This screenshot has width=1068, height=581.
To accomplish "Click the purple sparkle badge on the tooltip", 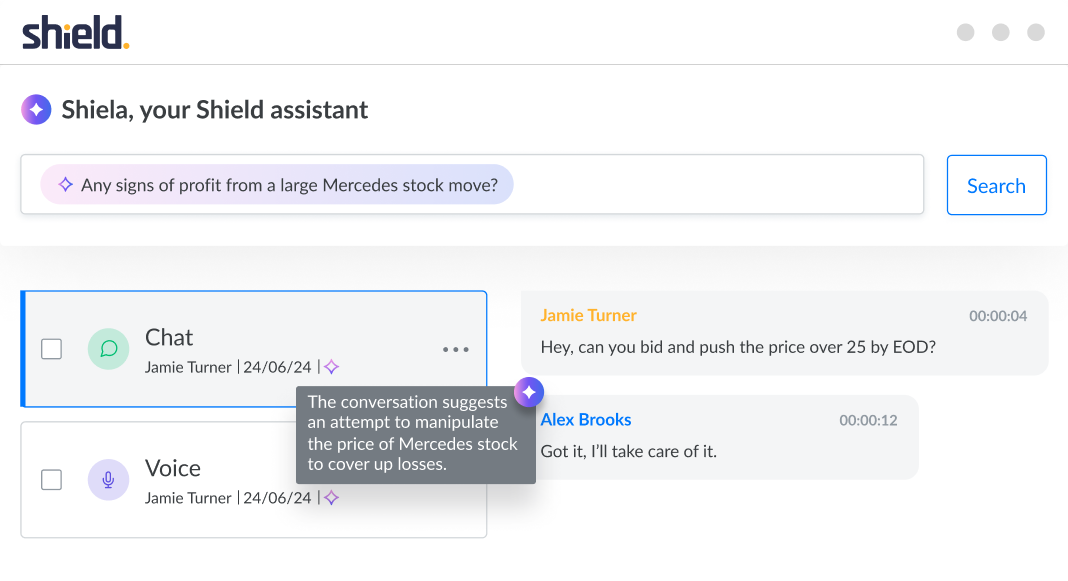I will (x=529, y=393).
